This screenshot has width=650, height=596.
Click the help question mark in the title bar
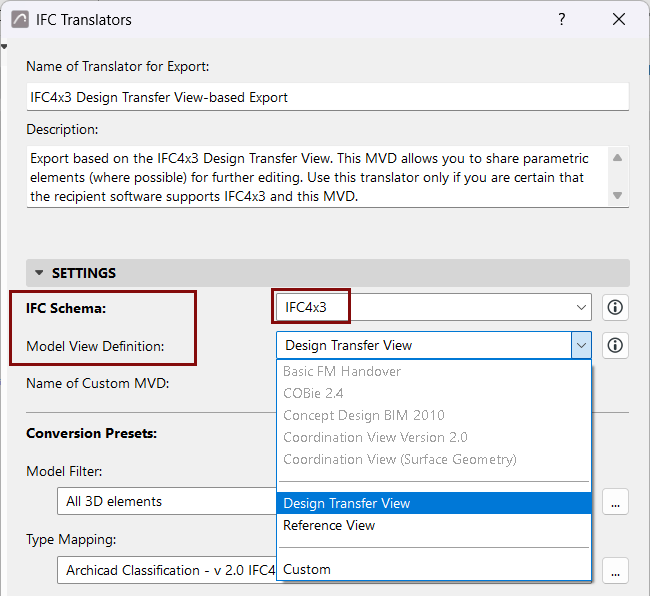tap(561, 19)
